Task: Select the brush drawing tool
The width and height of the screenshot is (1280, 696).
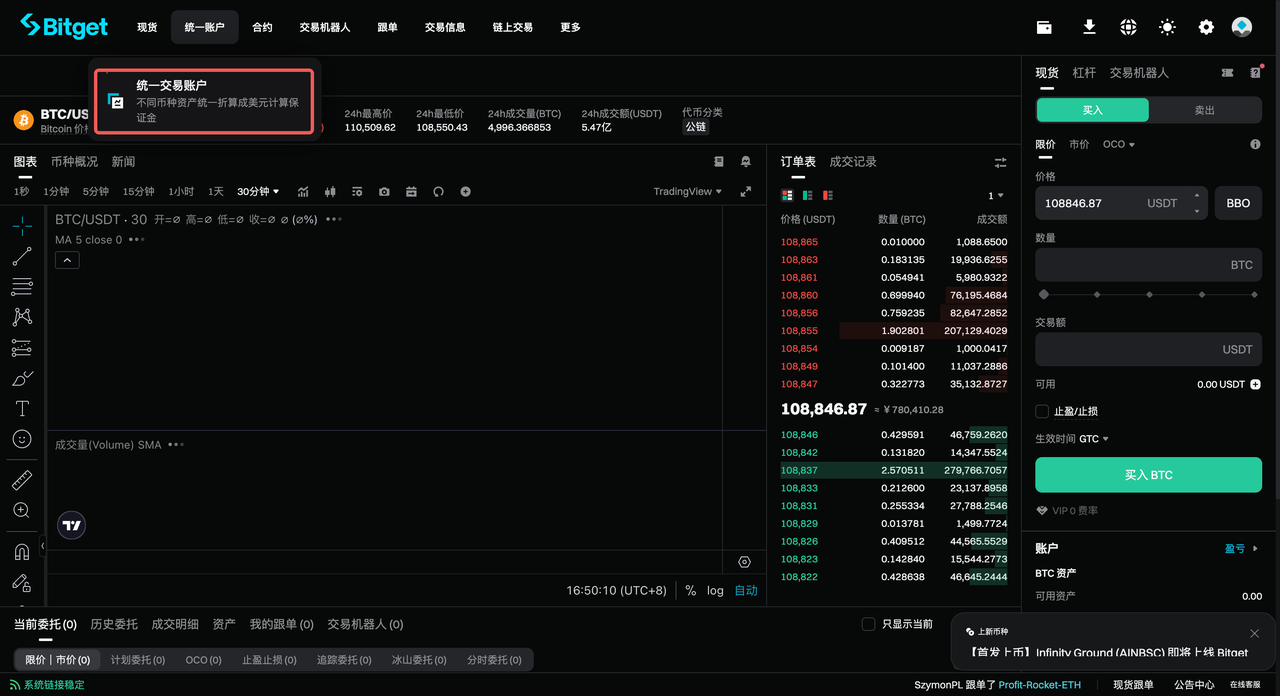Action: (x=21, y=378)
